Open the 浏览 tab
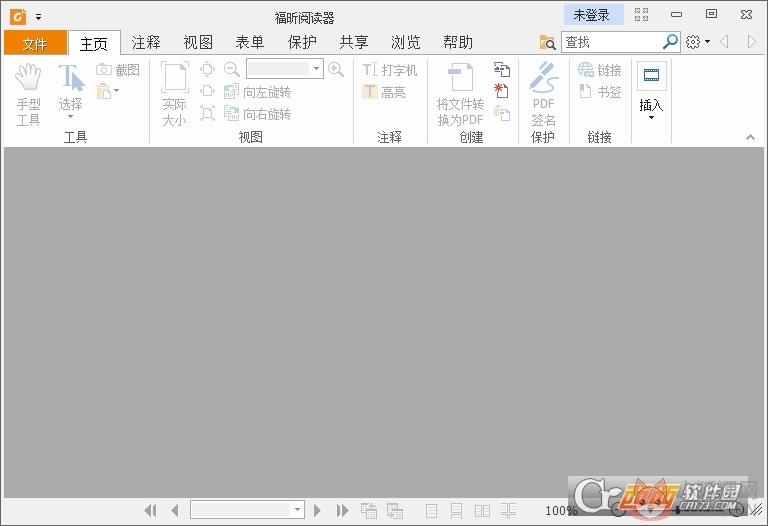 click(406, 43)
